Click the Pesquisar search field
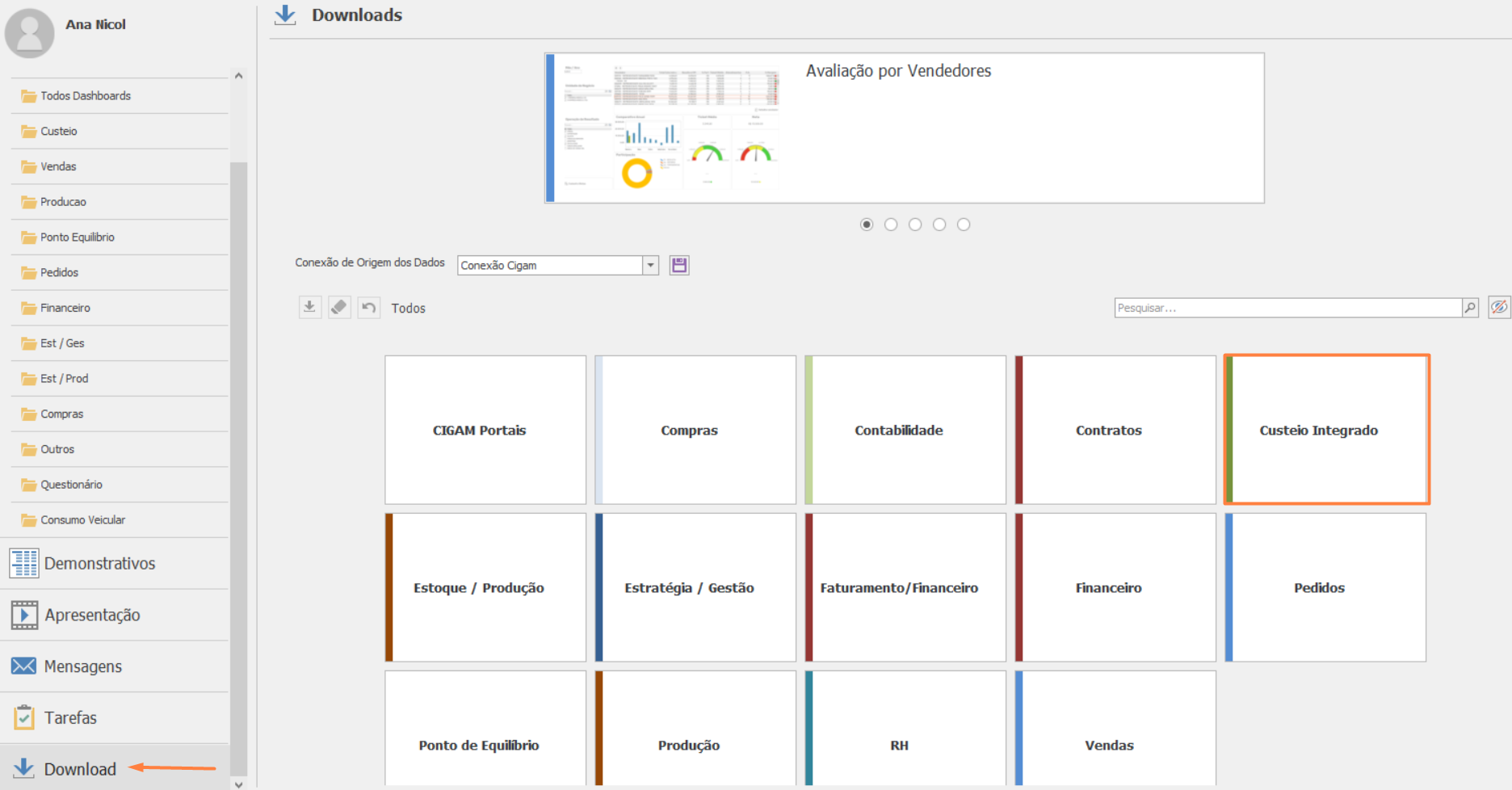The image size is (1512, 790). [x=1288, y=308]
